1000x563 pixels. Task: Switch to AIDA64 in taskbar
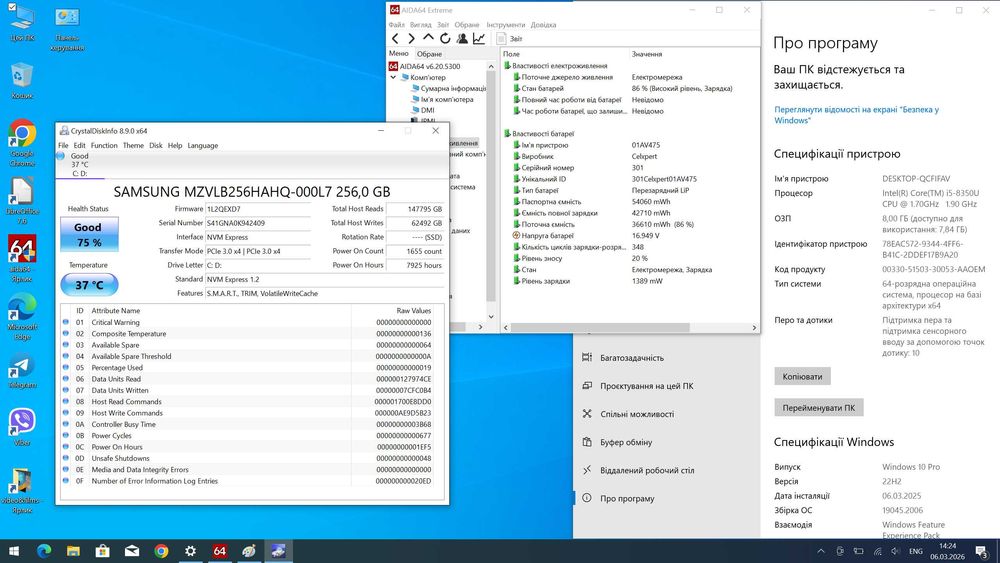[219, 551]
